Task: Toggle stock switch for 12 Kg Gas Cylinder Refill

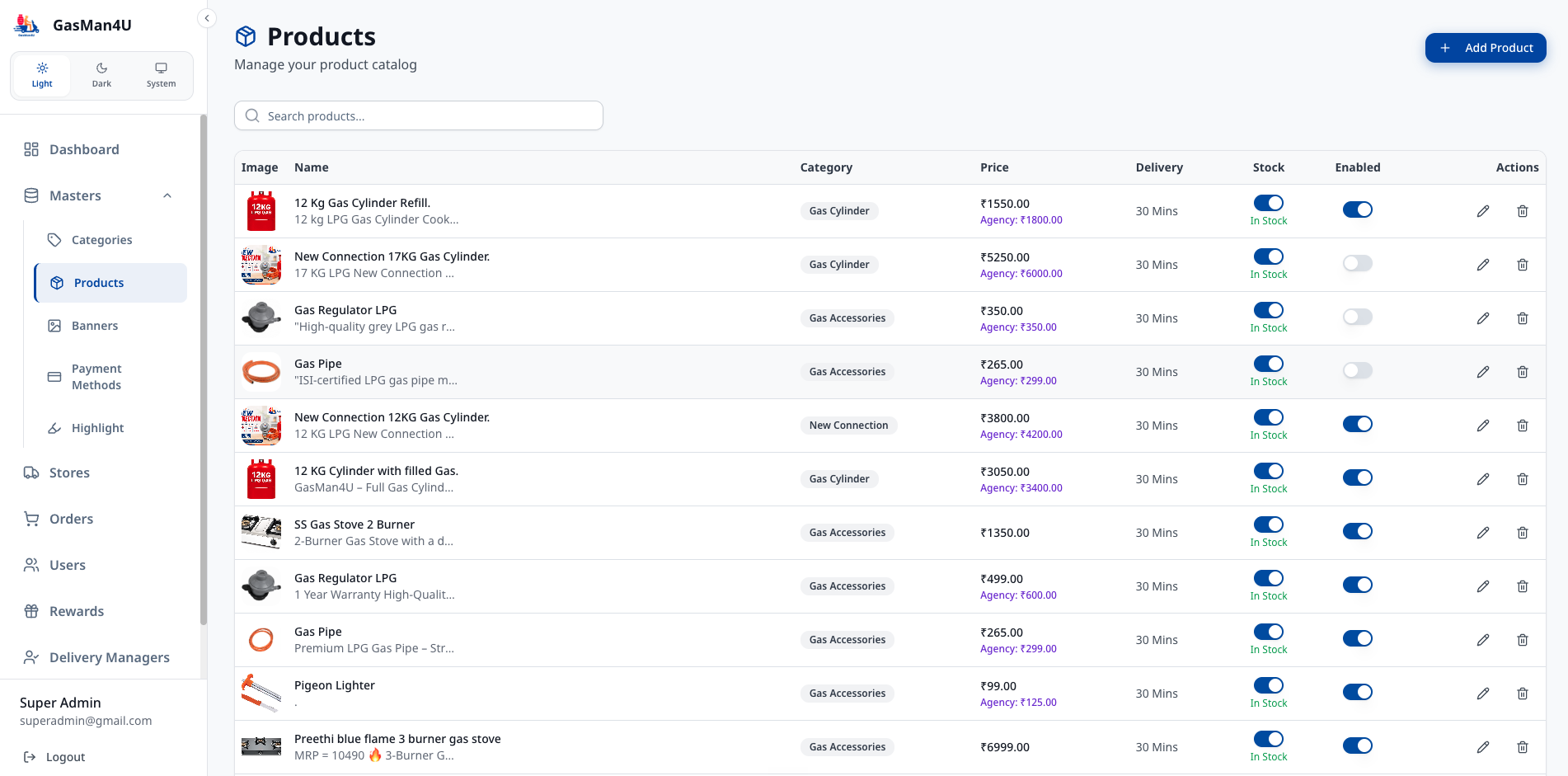Action: point(1268,203)
